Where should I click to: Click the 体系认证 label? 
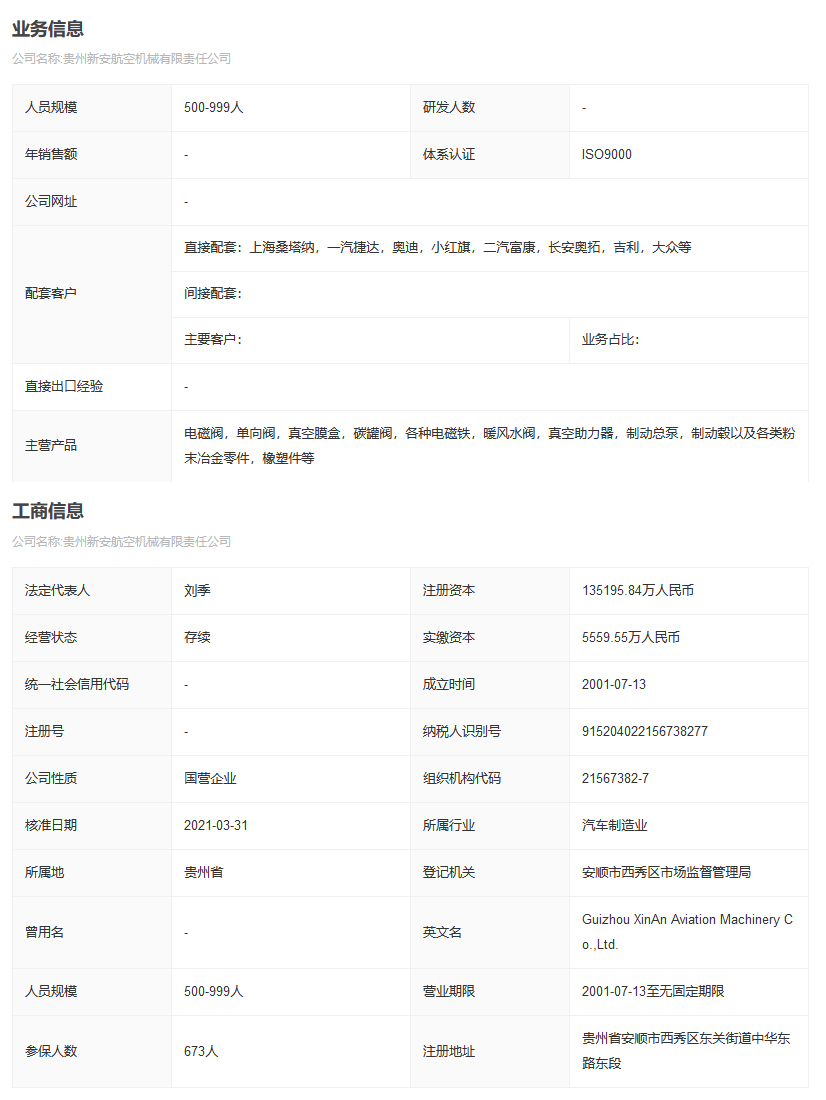pos(448,154)
